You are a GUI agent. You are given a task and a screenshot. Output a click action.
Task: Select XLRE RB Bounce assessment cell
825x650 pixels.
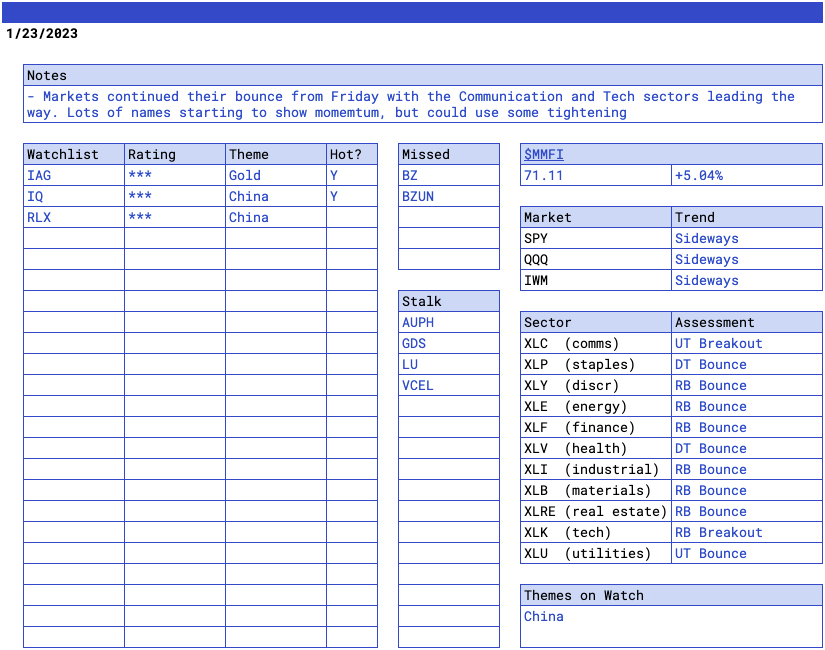pos(747,512)
